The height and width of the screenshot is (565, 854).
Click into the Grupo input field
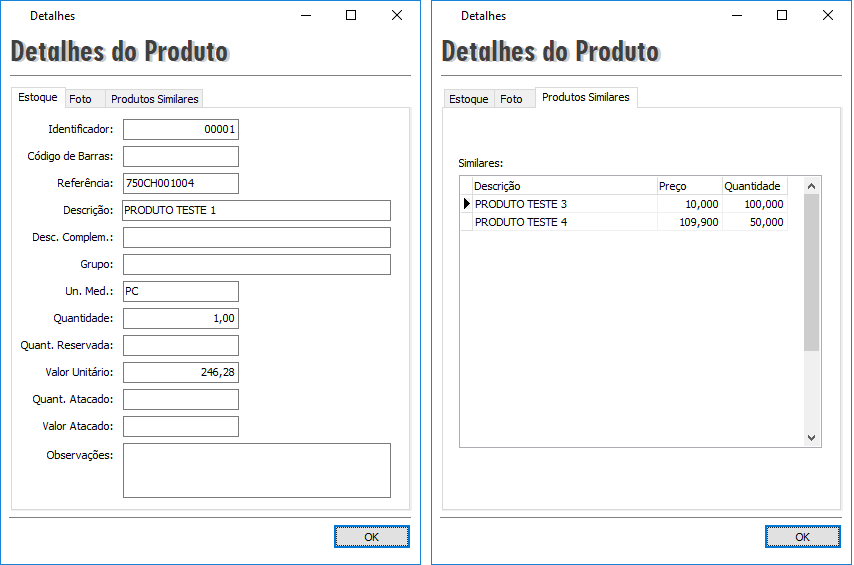(256, 264)
